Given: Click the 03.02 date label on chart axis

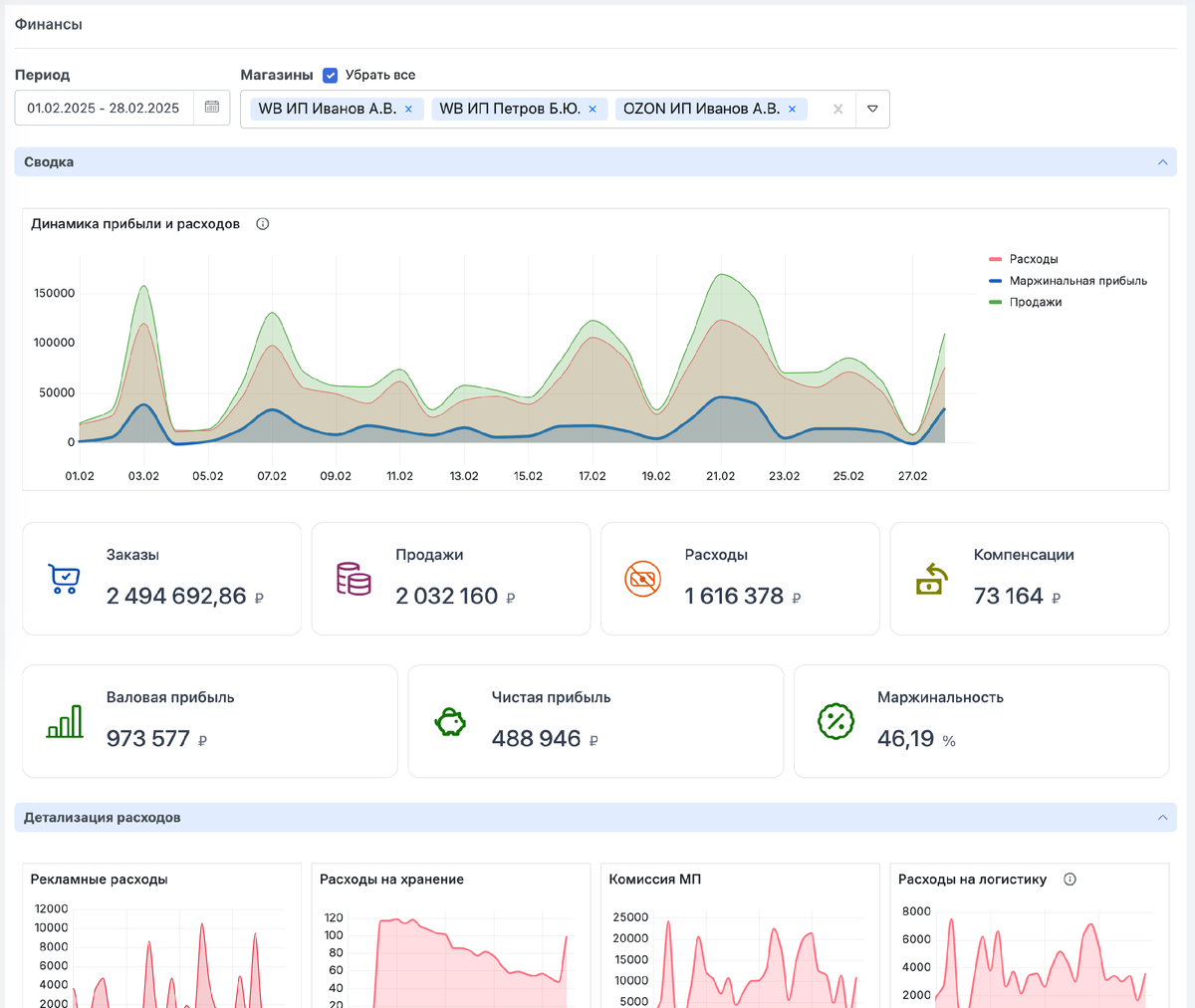Looking at the screenshot, I should (143, 476).
